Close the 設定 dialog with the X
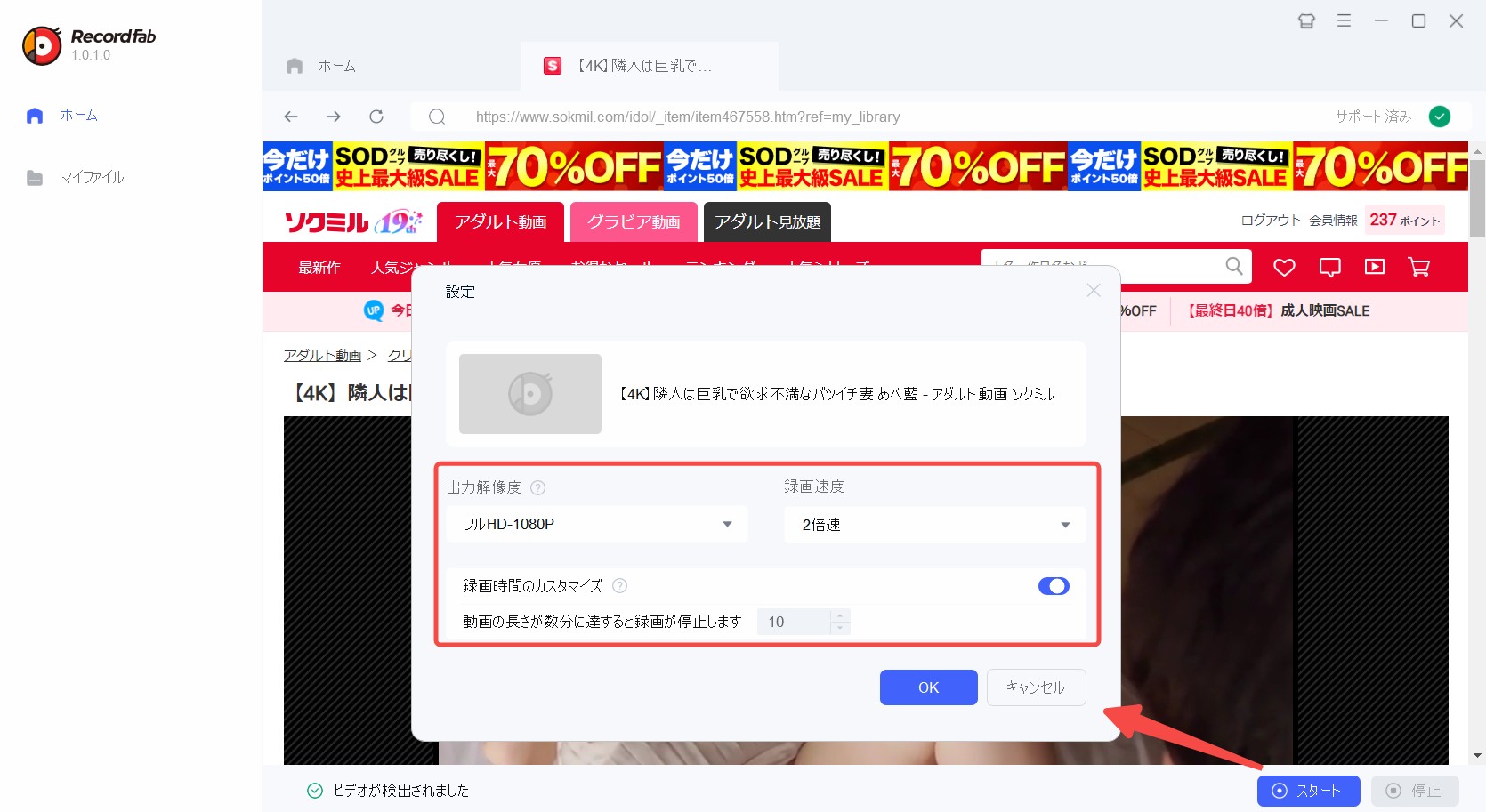The width and height of the screenshot is (1486, 812). click(x=1094, y=291)
